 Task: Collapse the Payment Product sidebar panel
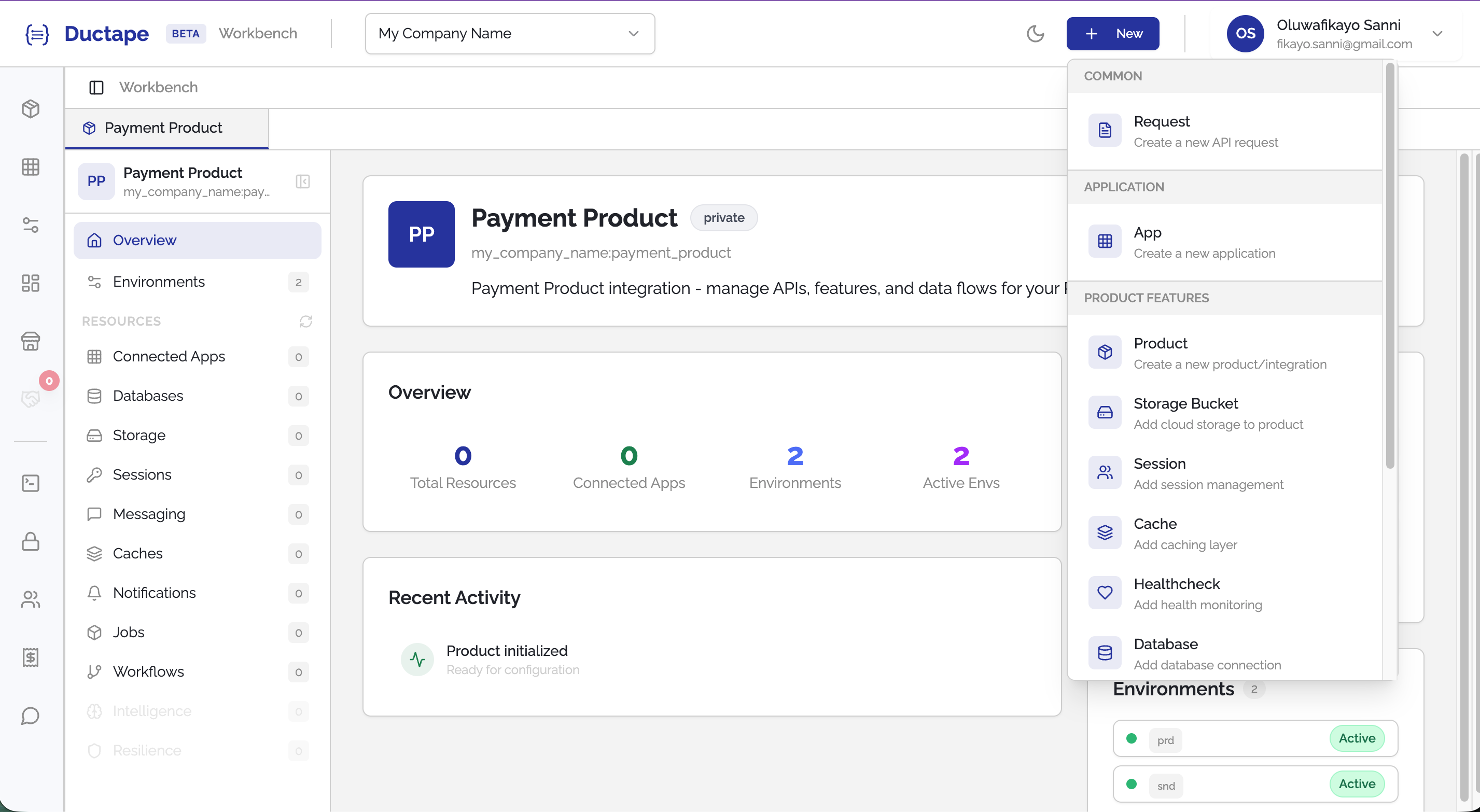303,181
